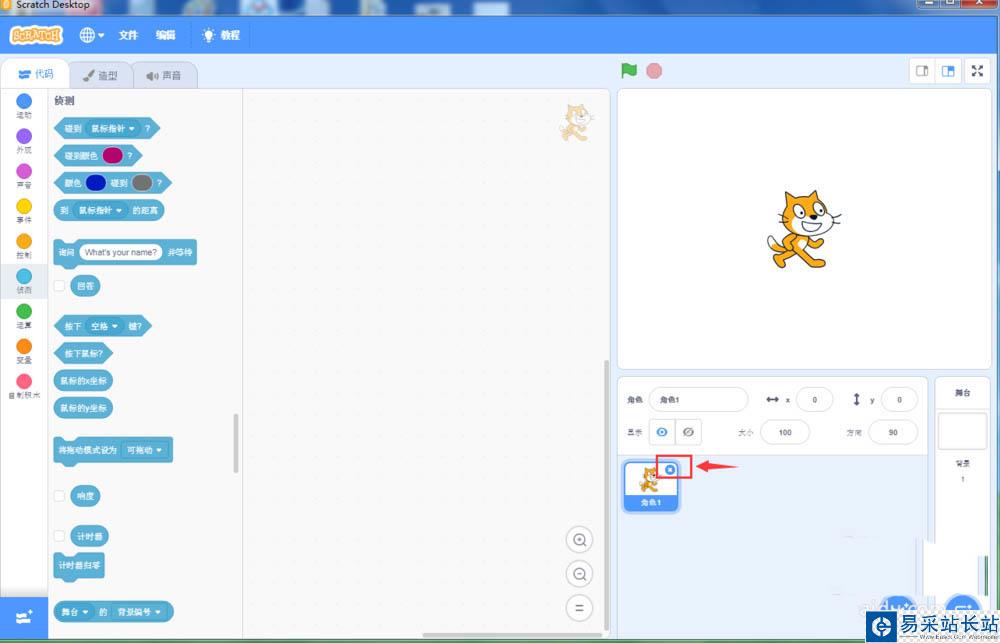Open the 鼠标指针 dropdown in the 碰到 block
This screenshot has width=1000, height=643.
113,128
